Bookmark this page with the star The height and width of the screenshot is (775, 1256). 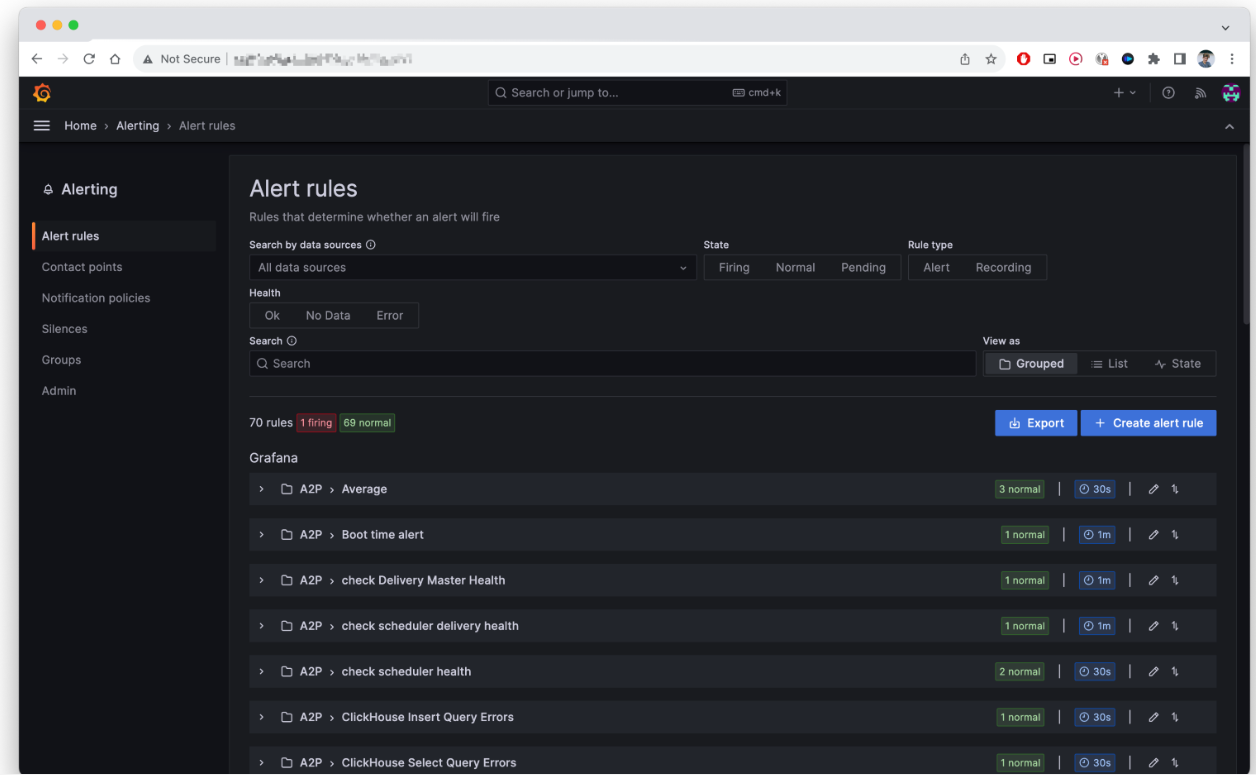click(991, 59)
